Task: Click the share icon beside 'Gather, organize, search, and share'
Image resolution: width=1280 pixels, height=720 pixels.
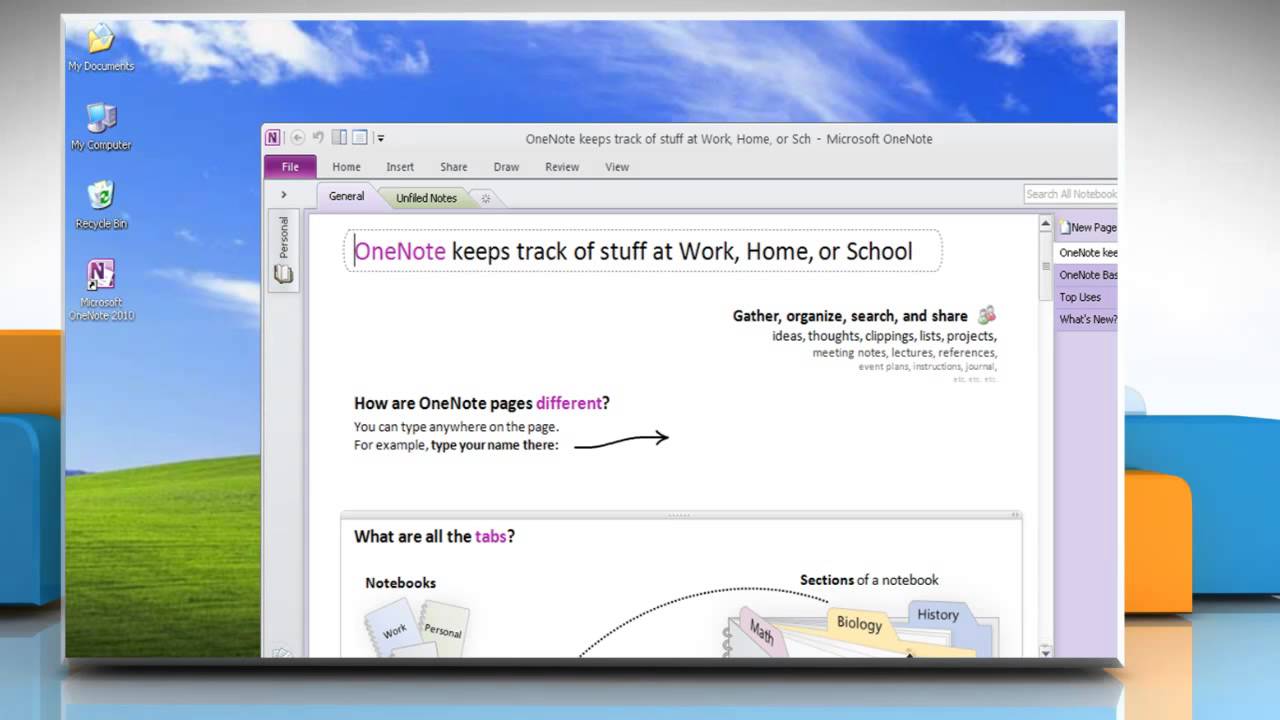Action: [x=987, y=315]
